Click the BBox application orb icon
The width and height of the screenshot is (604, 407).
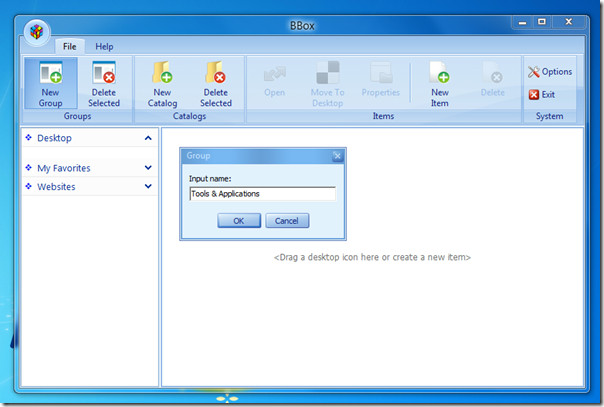[37, 32]
